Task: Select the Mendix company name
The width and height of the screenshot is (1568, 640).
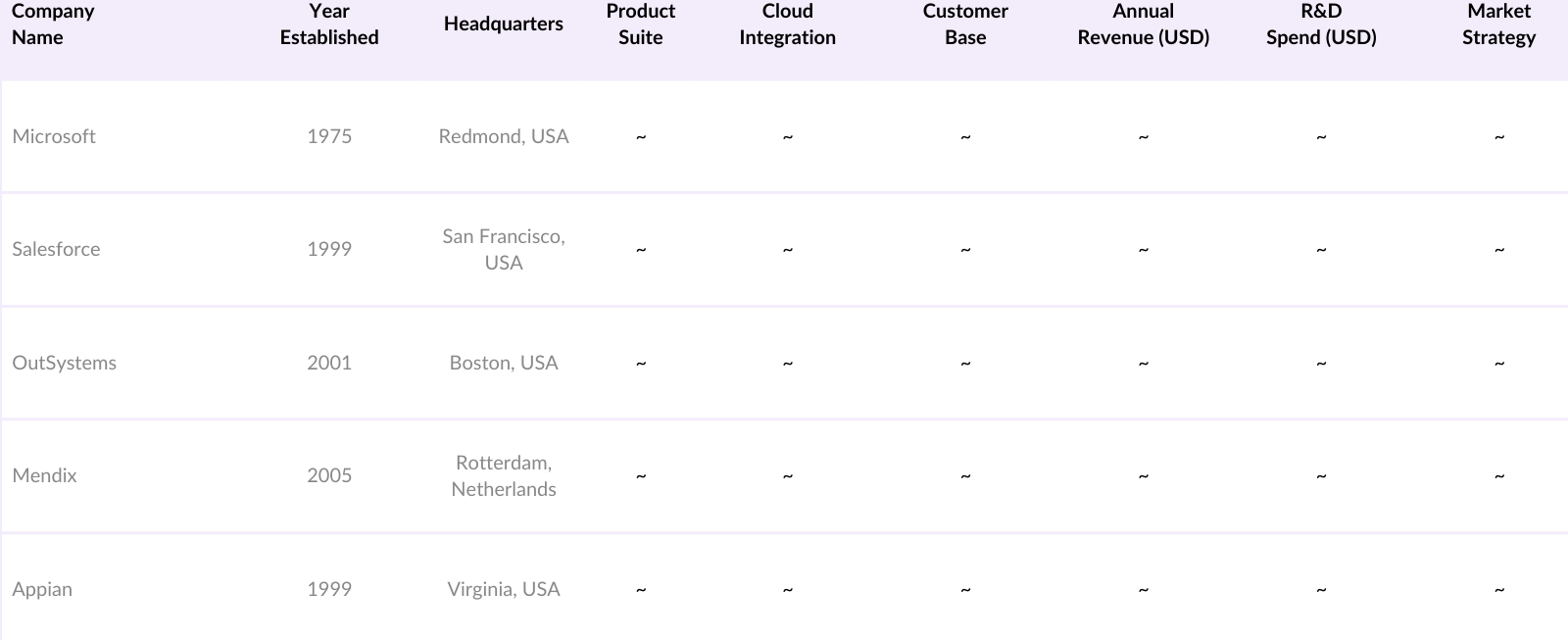Action: (44, 475)
